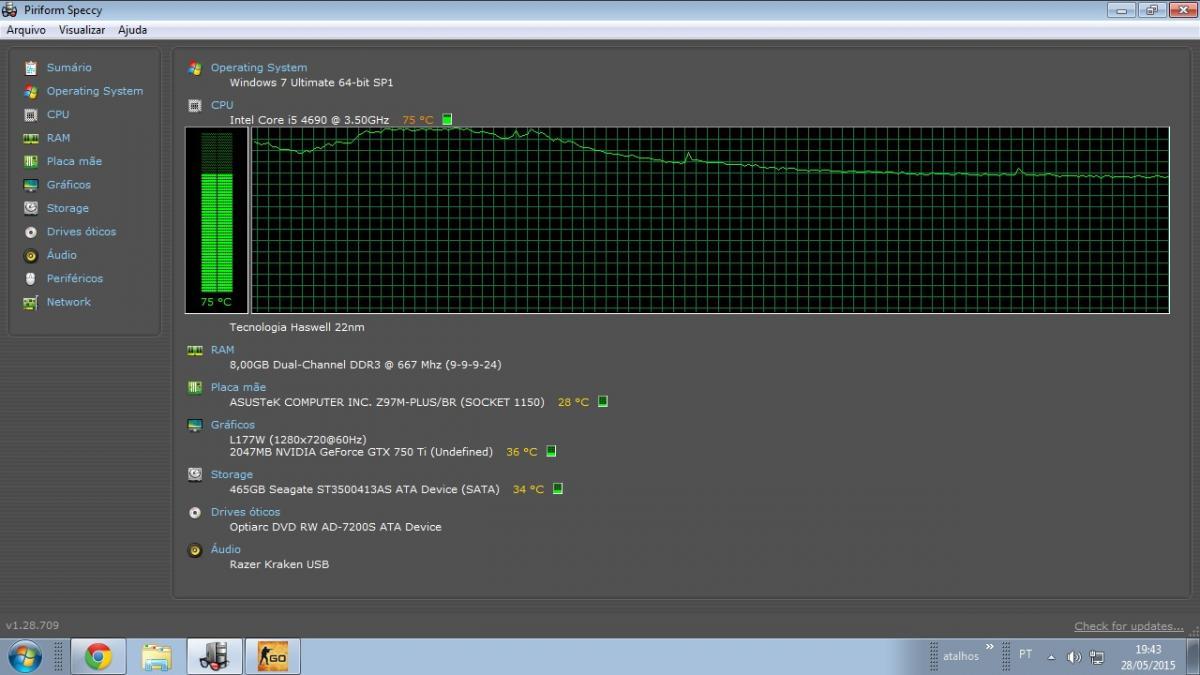Click the monitor icon beside main panel Gráficos heading
This screenshot has width=1200, height=675.
coord(195,425)
